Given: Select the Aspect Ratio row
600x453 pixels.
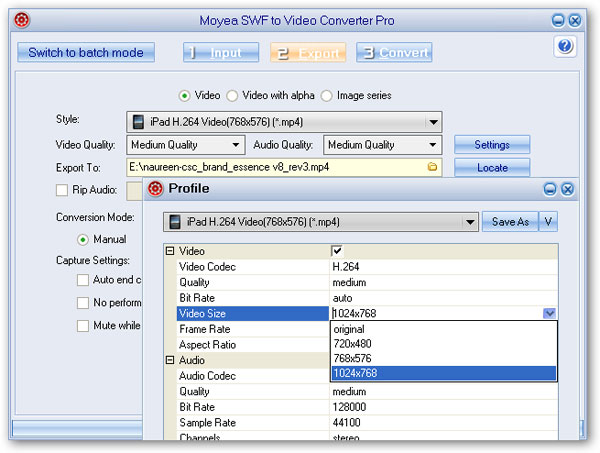Looking at the screenshot, I should pyautogui.click(x=253, y=345).
